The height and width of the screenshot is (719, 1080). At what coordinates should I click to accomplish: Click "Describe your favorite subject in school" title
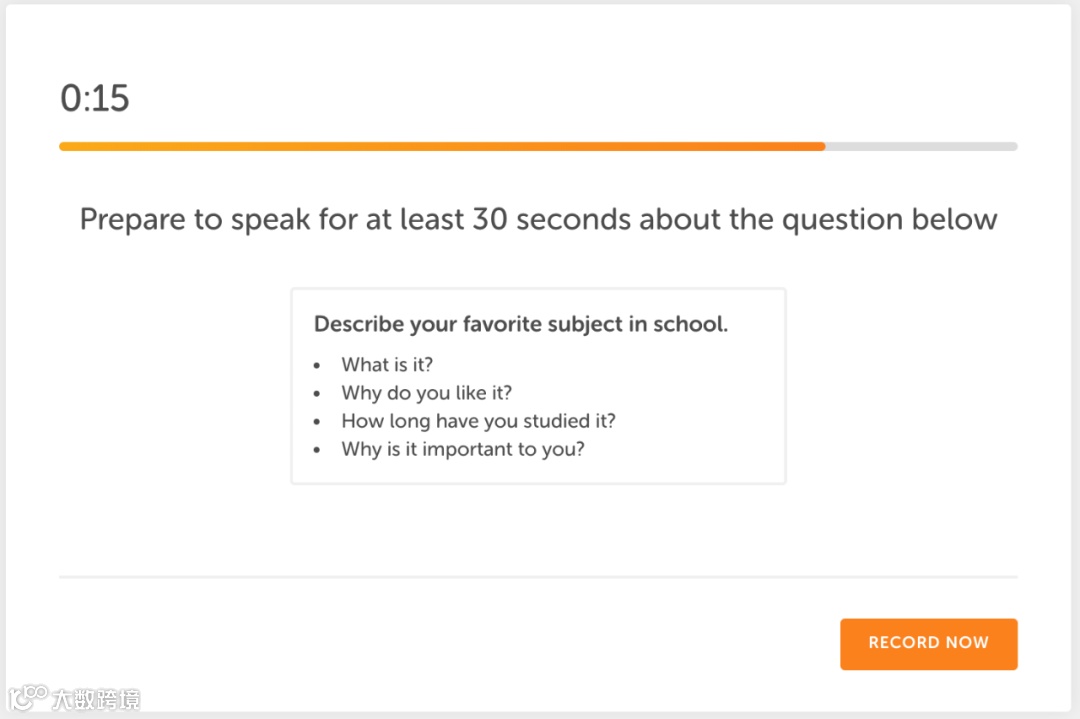pyautogui.click(x=520, y=324)
